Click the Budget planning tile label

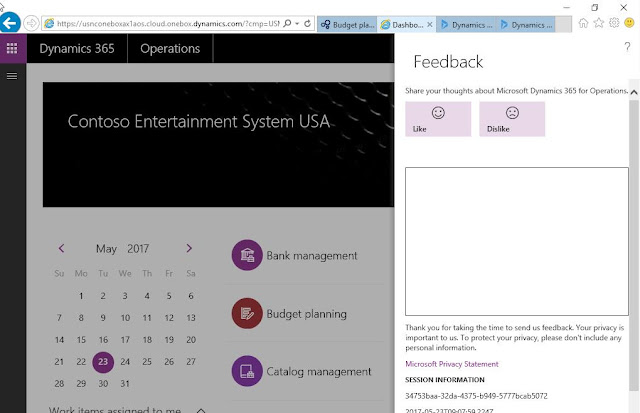click(307, 314)
